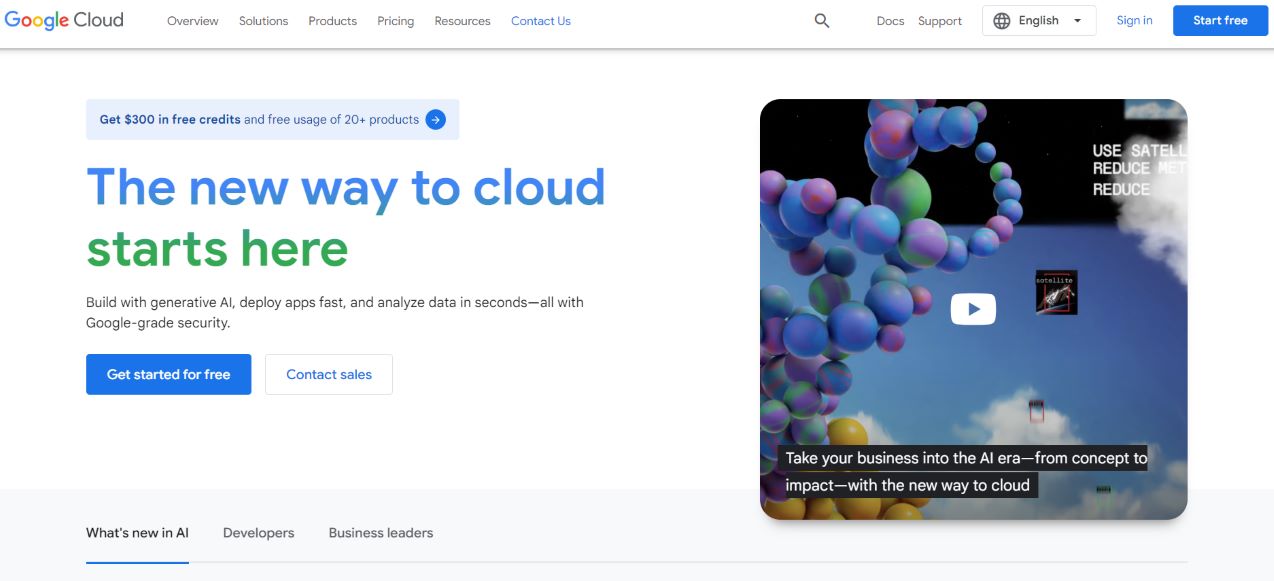Open the Solutions menu

pos(263,21)
